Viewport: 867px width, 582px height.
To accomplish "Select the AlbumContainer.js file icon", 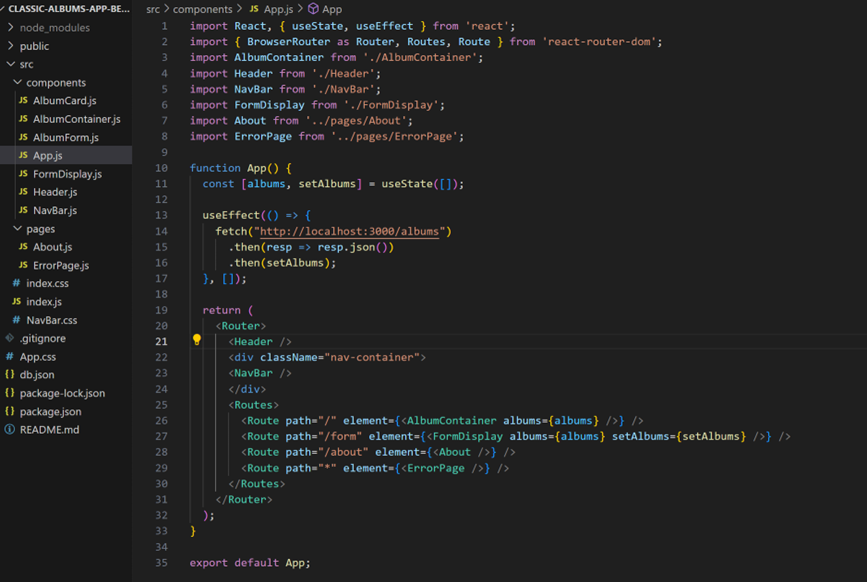I will coord(24,118).
